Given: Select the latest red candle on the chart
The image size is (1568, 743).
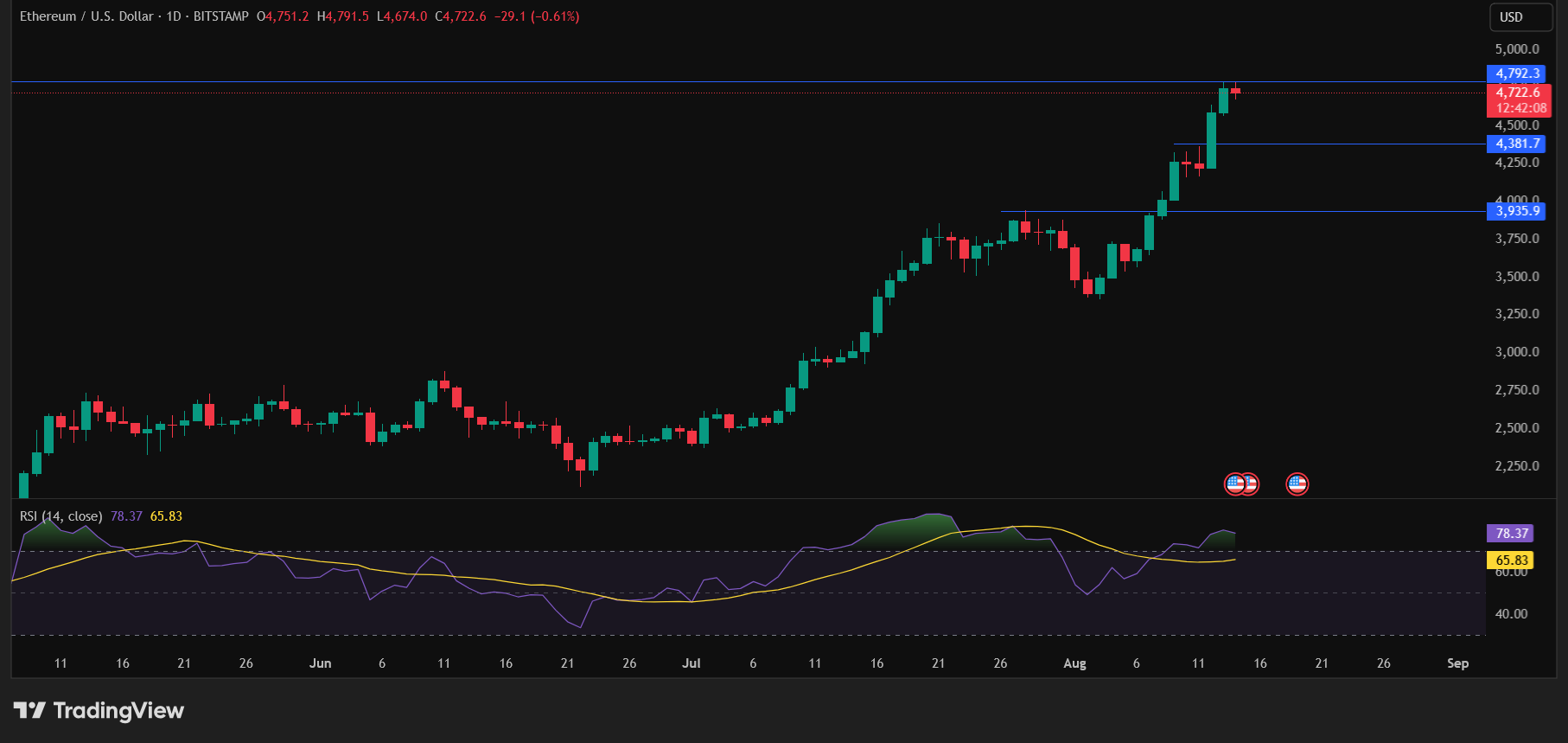Looking at the screenshot, I should [1236, 91].
